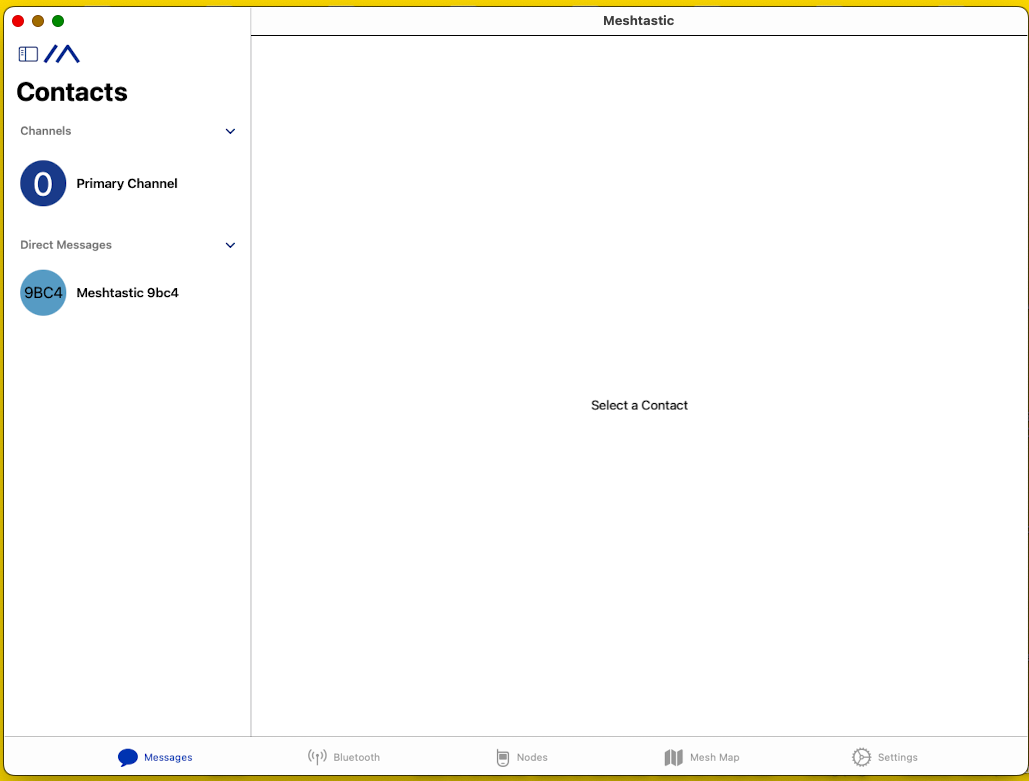
Task: Click the Messages tab speech bubble icon
Action: click(128, 757)
